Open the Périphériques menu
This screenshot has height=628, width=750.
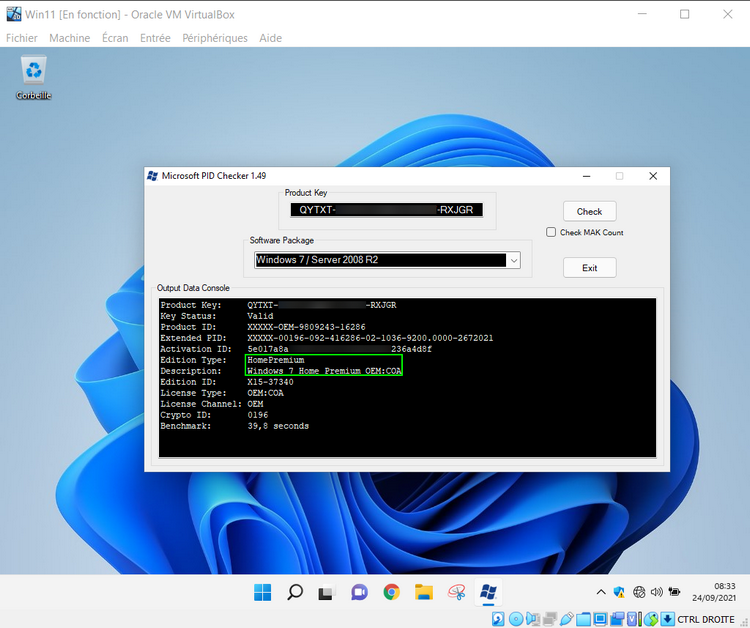tap(215, 38)
